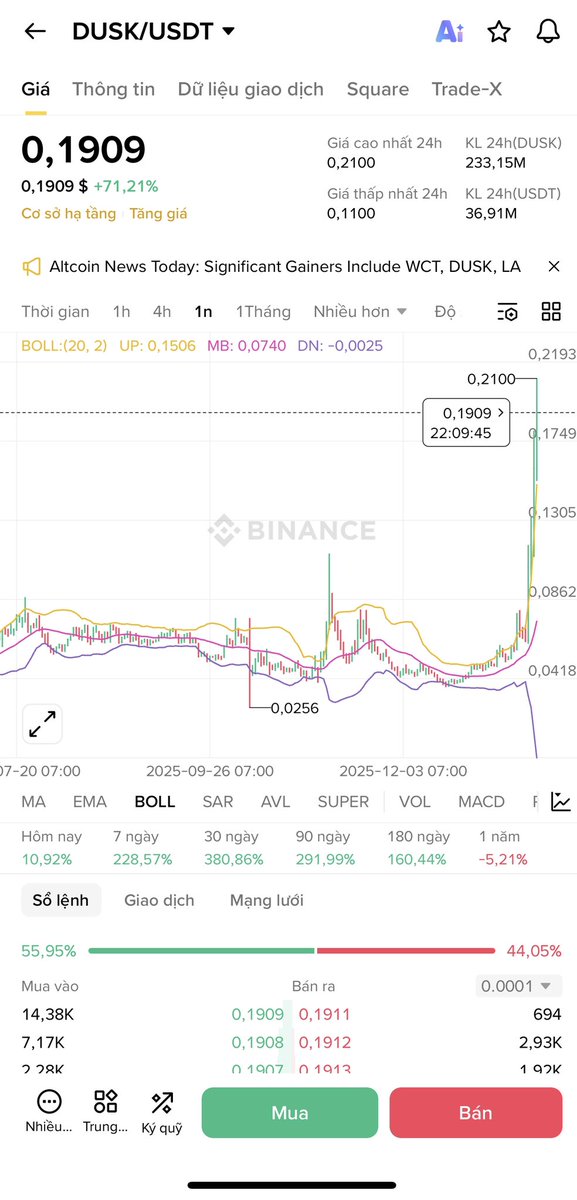This screenshot has width=577, height=1200.
Task: Tap the 7 ngày 228,57% performance
Action: [x=143, y=847]
